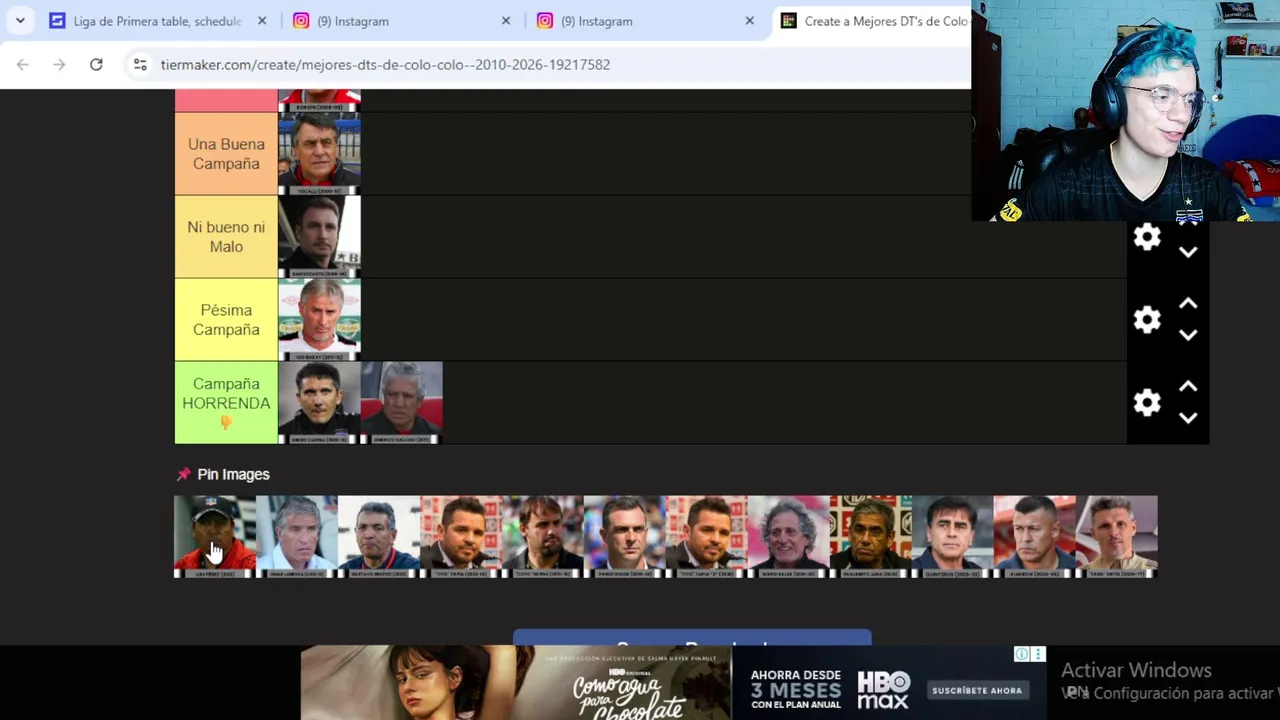
Task: Click the pin icon beside Pin Images
Action: tap(183, 475)
